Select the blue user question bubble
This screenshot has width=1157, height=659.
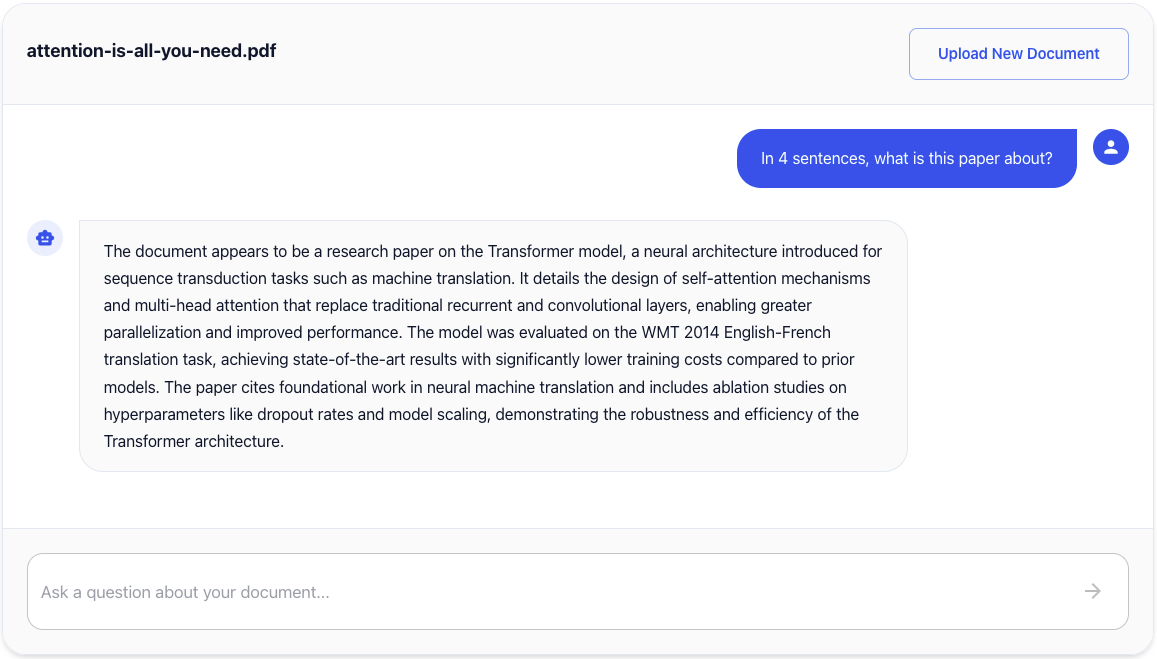click(906, 158)
